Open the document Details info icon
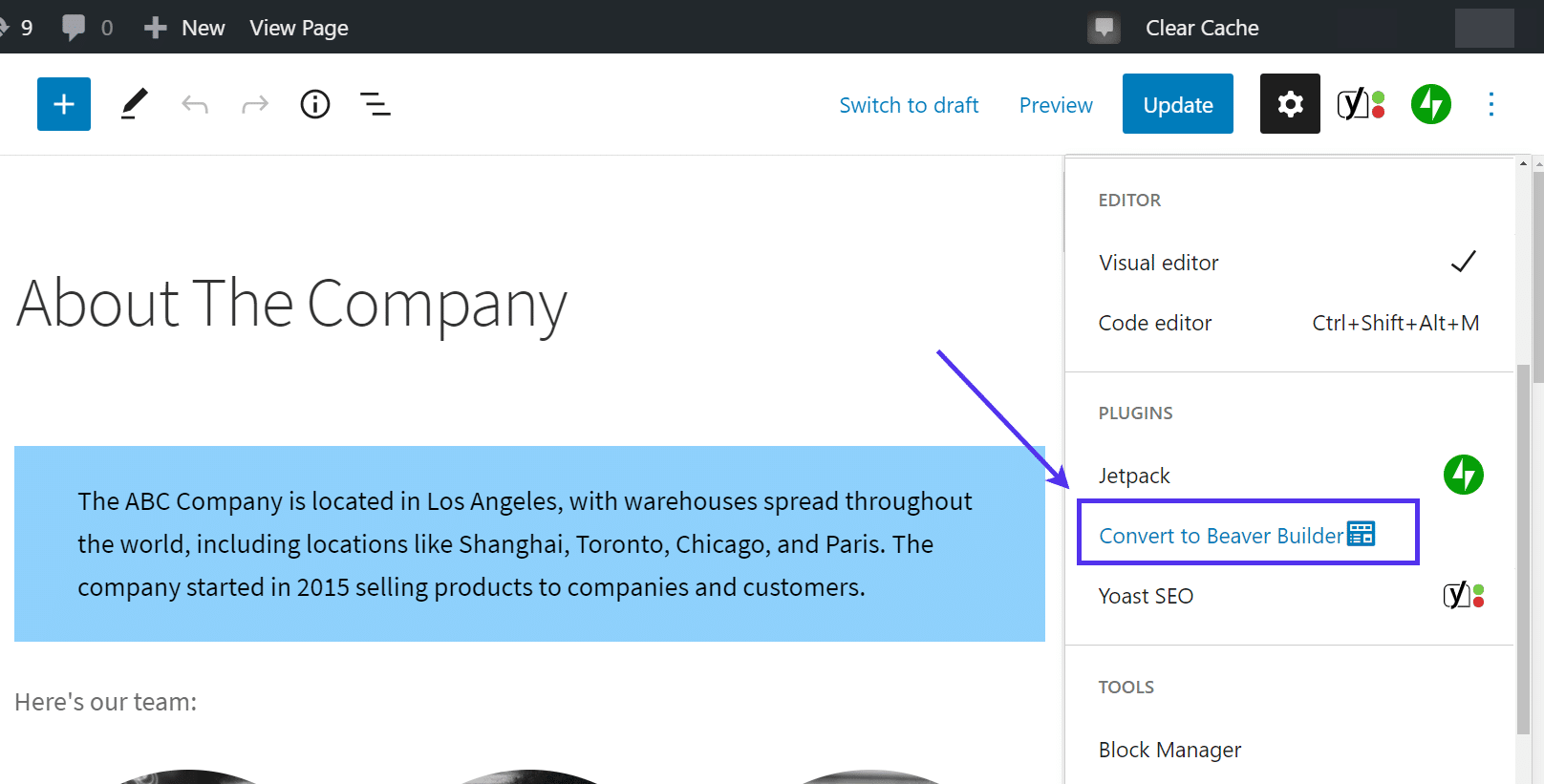1544x784 pixels. tap(315, 104)
